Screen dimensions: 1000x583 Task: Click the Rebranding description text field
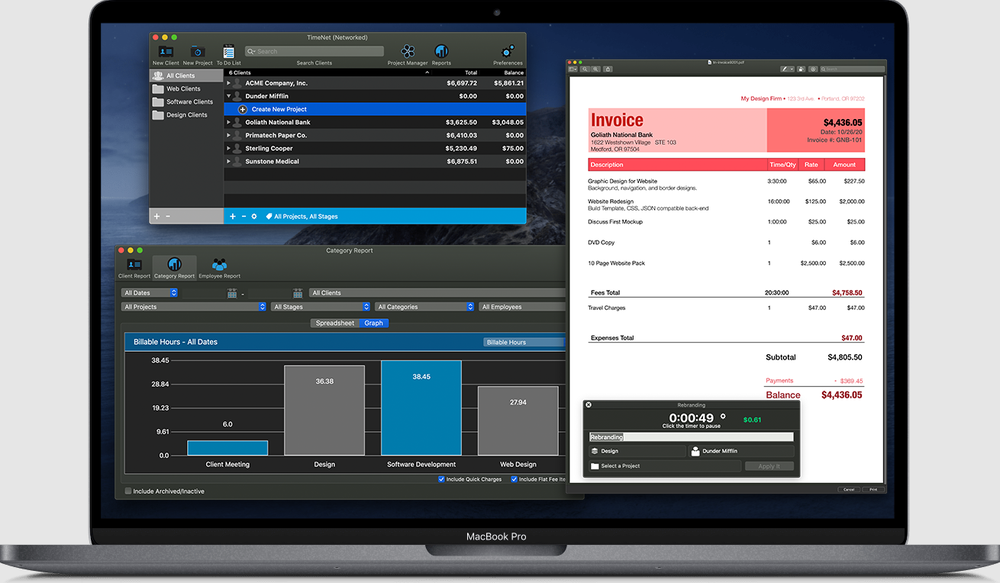click(x=691, y=437)
